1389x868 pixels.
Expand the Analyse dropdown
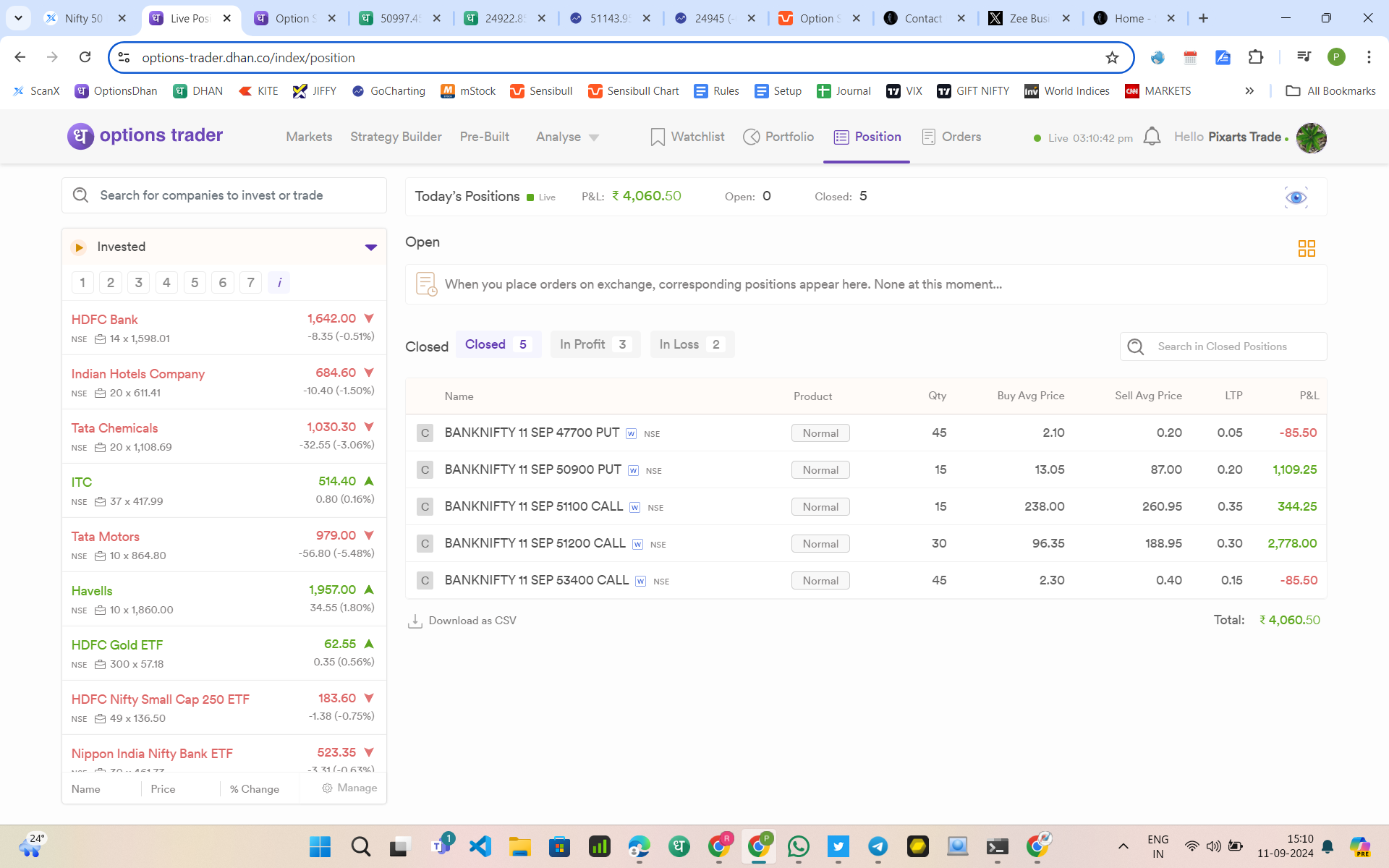(x=567, y=137)
